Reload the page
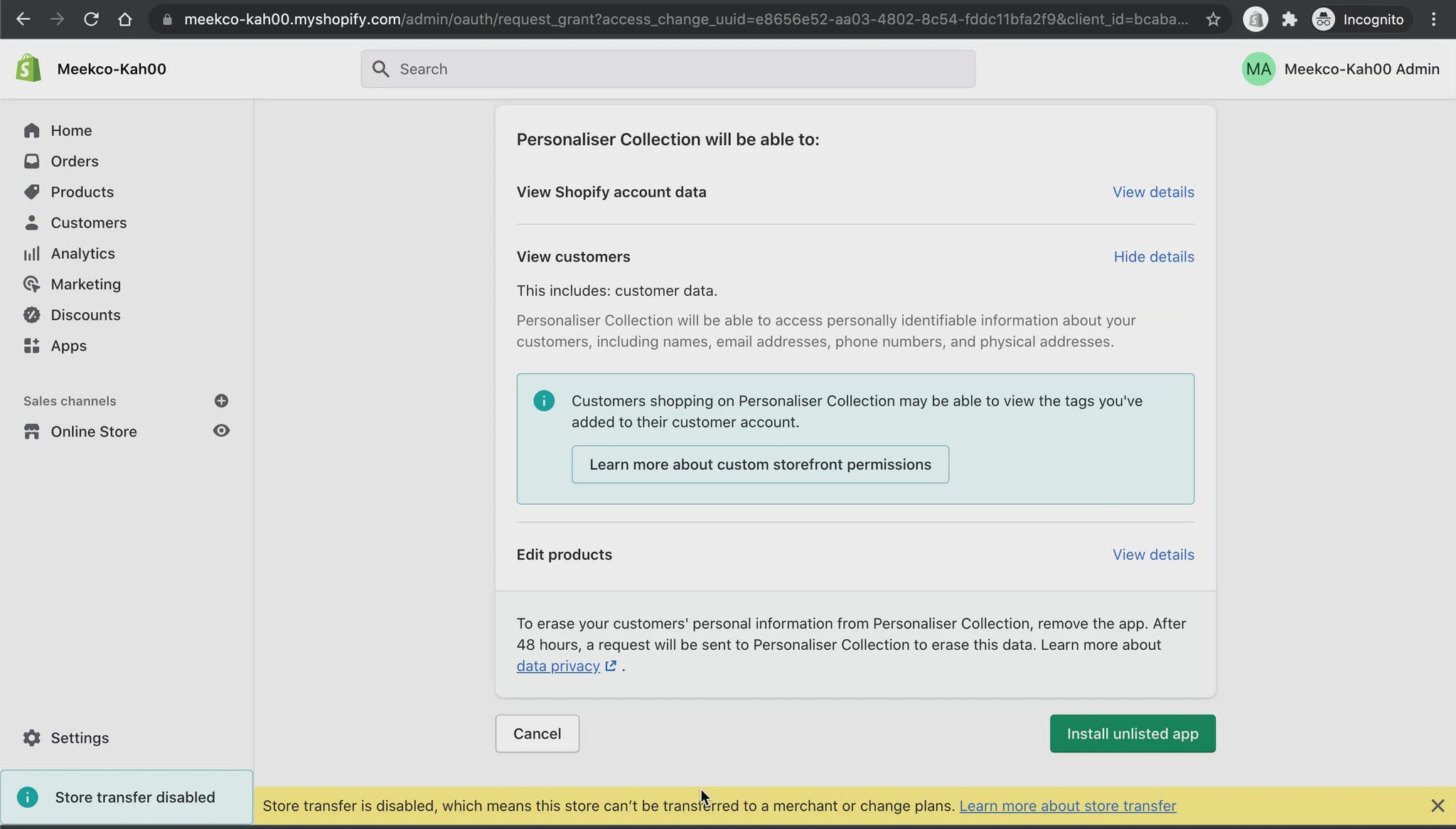Screen dimensions: 1456x829 91,19
